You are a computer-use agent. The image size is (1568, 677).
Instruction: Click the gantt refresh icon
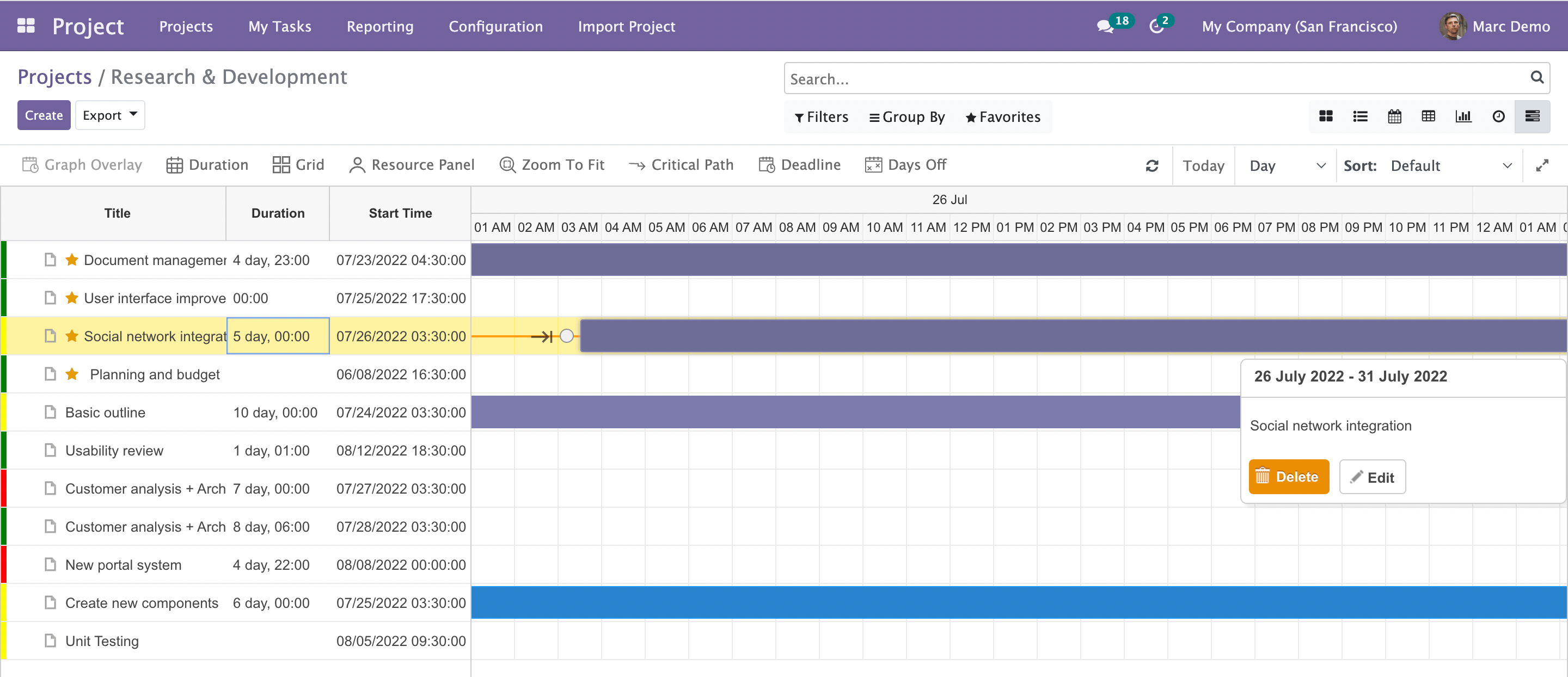1151,165
